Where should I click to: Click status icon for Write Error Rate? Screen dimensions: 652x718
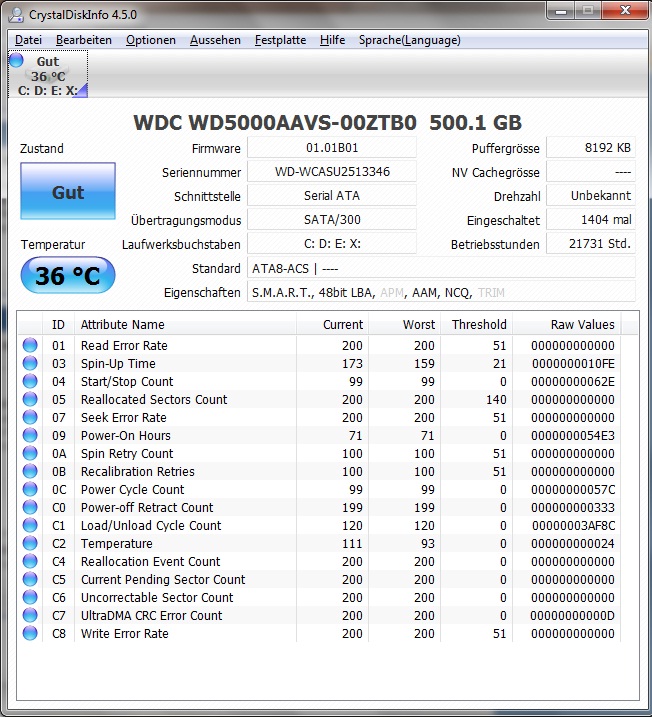point(30,633)
